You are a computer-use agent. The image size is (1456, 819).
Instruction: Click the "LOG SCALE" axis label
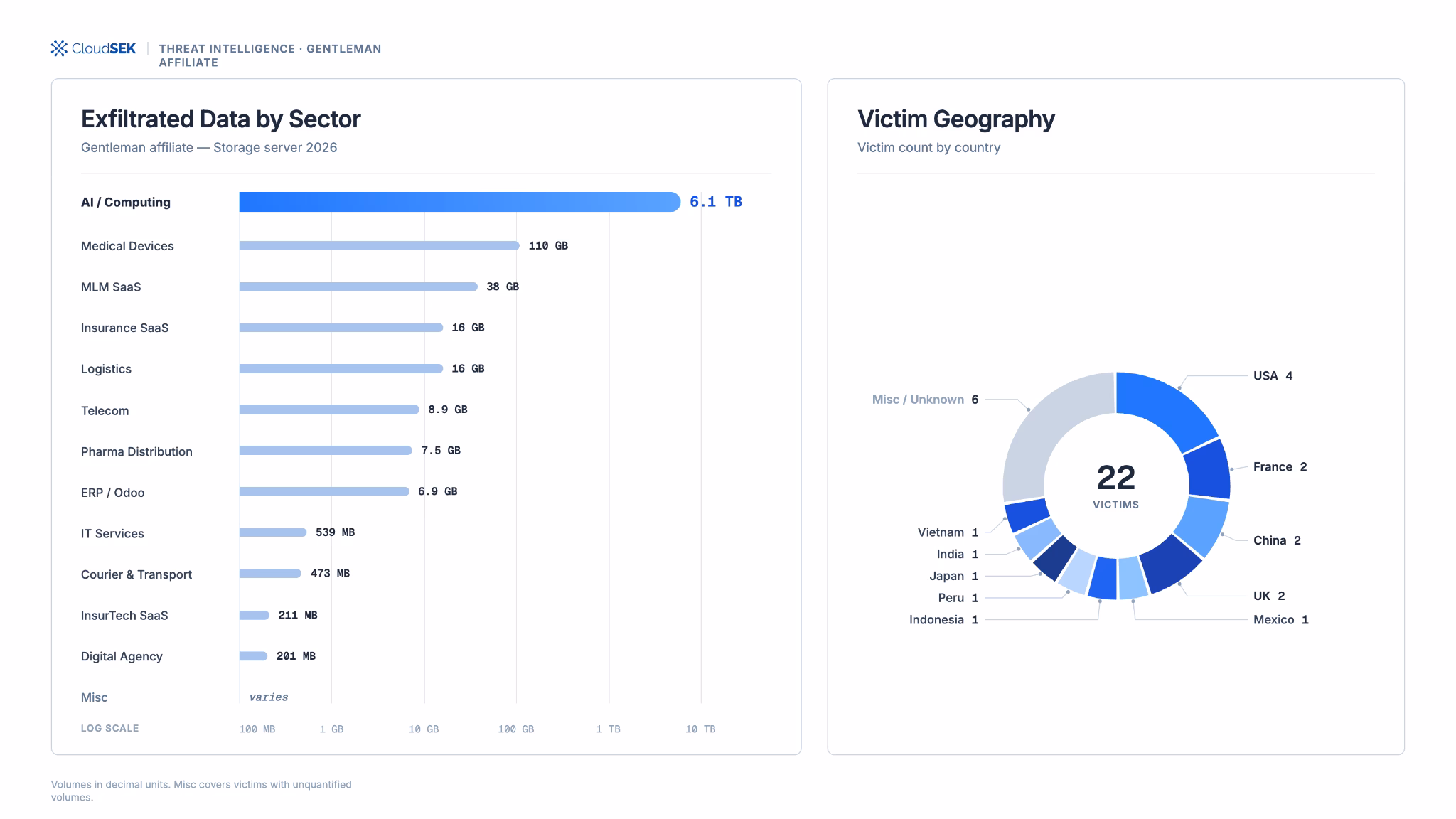[x=109, y=728]
